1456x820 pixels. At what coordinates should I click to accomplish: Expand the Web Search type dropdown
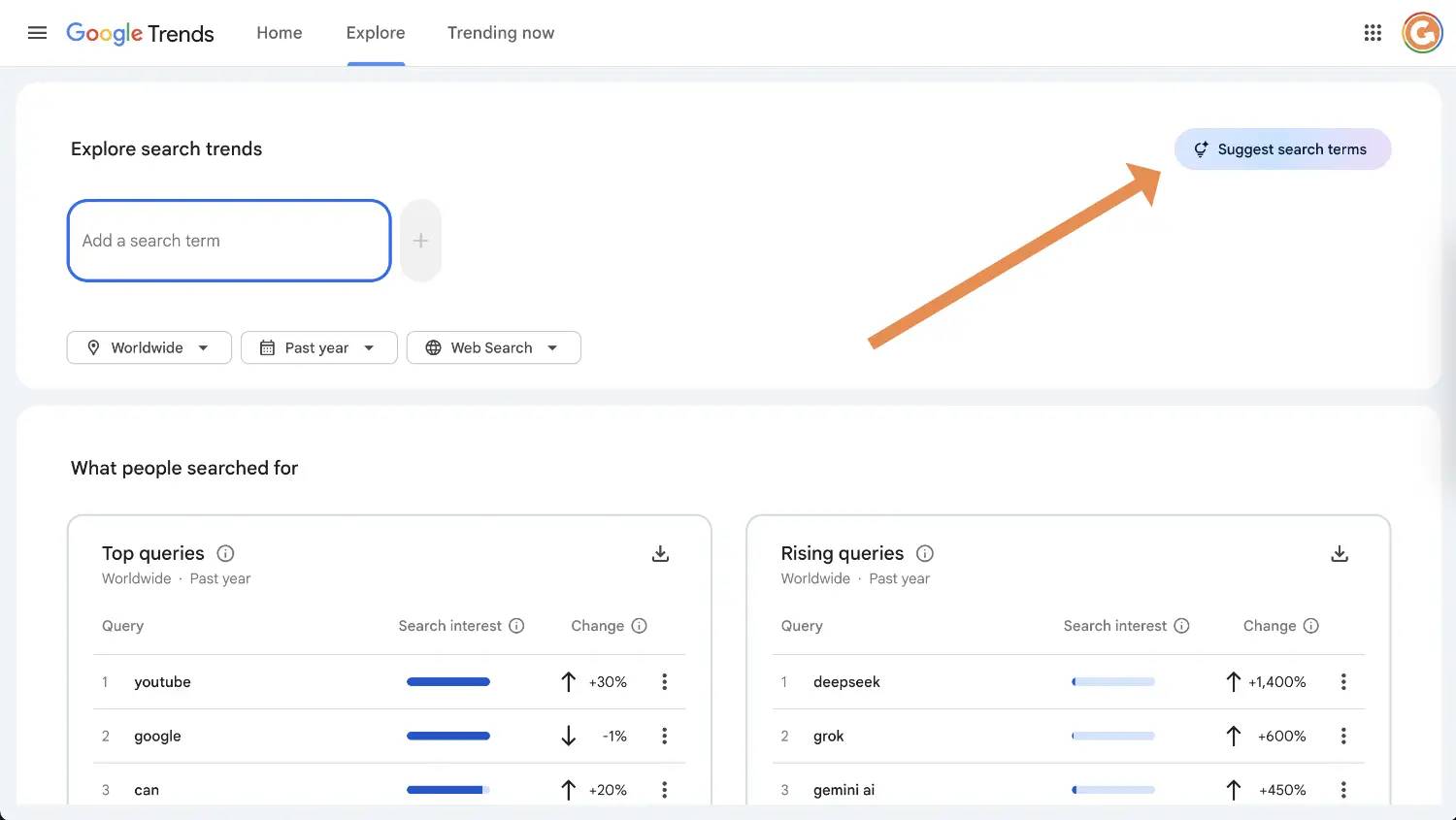click(493, 347)
